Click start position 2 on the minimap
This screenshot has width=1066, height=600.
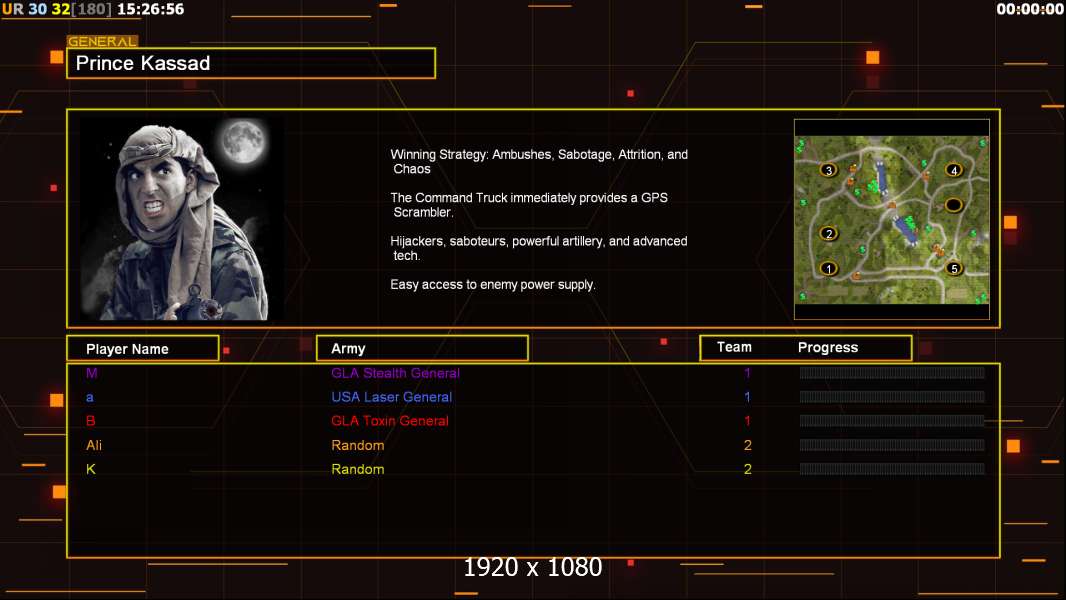point(828,233)
